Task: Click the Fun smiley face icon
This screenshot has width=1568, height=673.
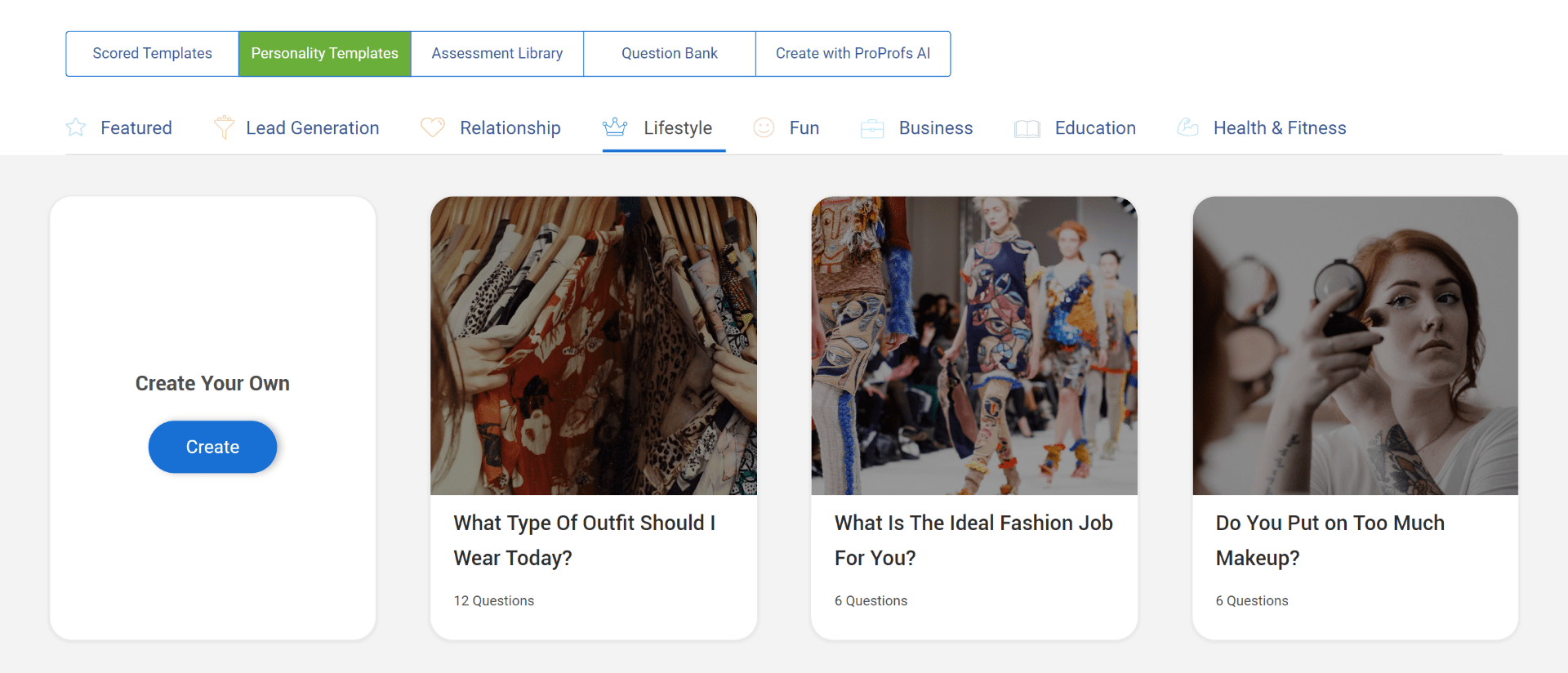Action: (764, 127)
